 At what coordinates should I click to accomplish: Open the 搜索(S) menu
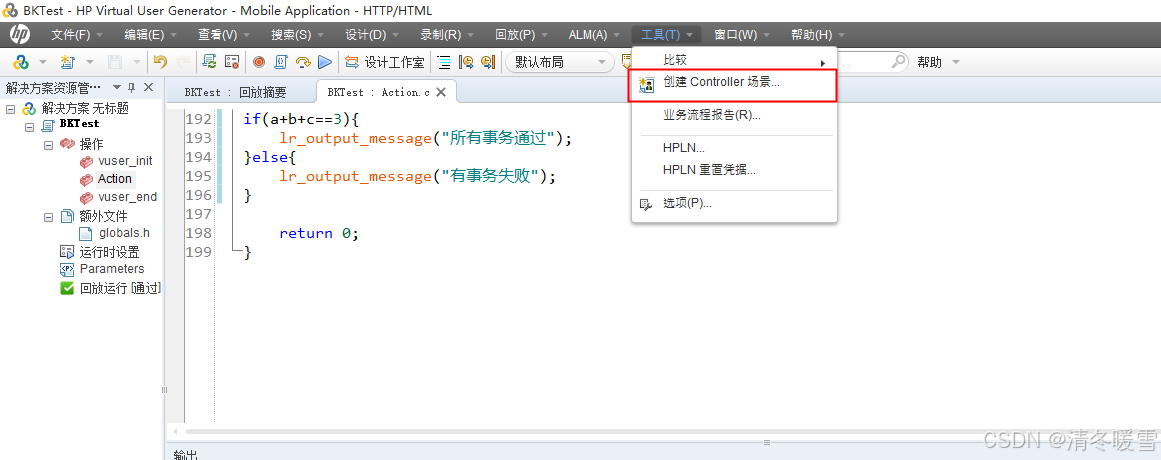(x=298, y=34)
